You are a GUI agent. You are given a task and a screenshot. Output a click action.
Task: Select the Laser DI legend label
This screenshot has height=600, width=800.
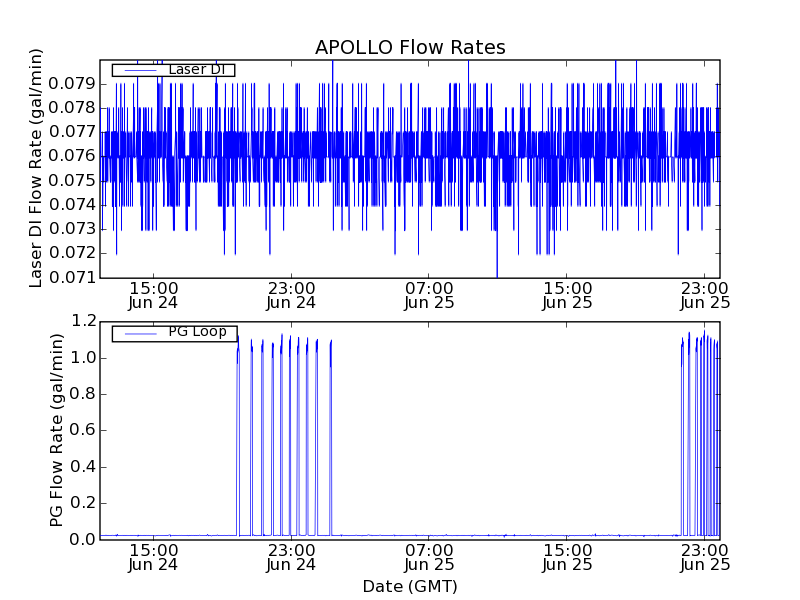tap(200, 70)
